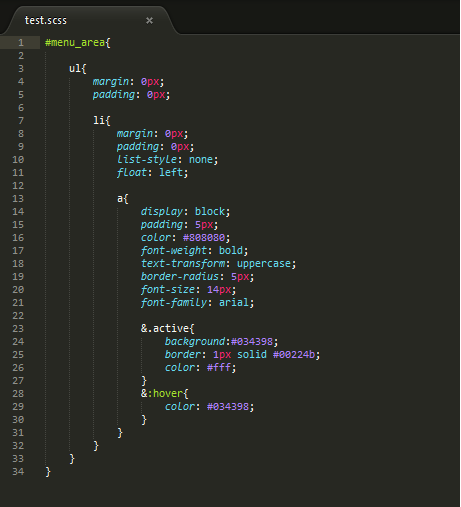Click line number 1 in gutter
The width and height of the screenshot is (461, 507).
pos(21,43)
